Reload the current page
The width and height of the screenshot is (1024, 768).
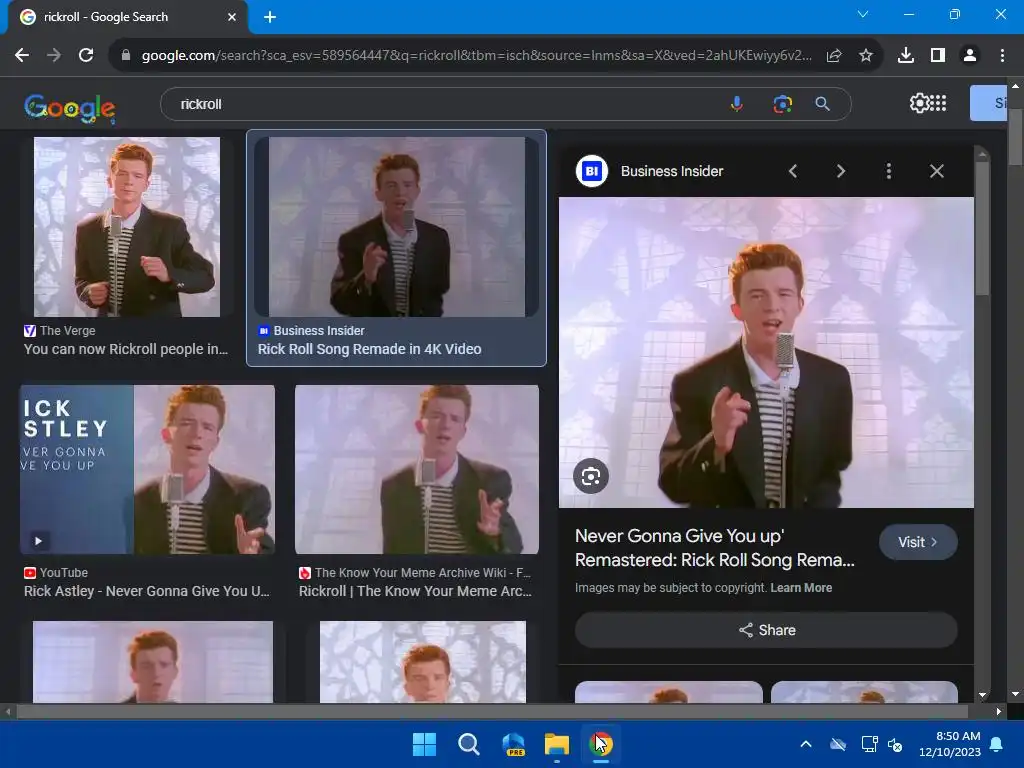click(x=86, y=56)
